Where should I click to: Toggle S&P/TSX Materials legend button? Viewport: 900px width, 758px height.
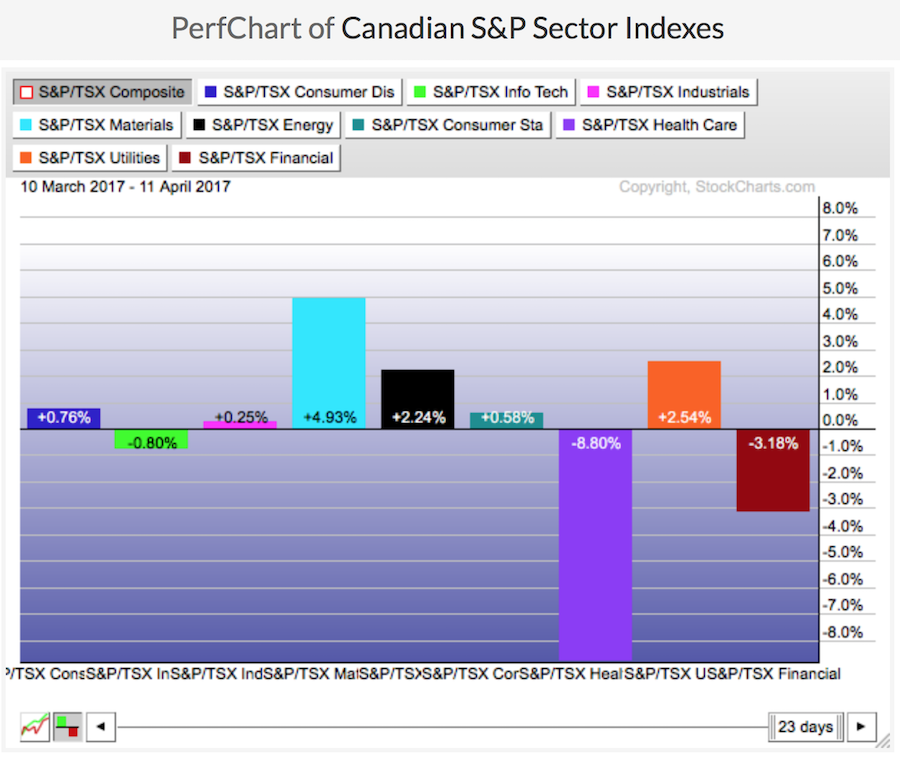[x=99, y=125]
